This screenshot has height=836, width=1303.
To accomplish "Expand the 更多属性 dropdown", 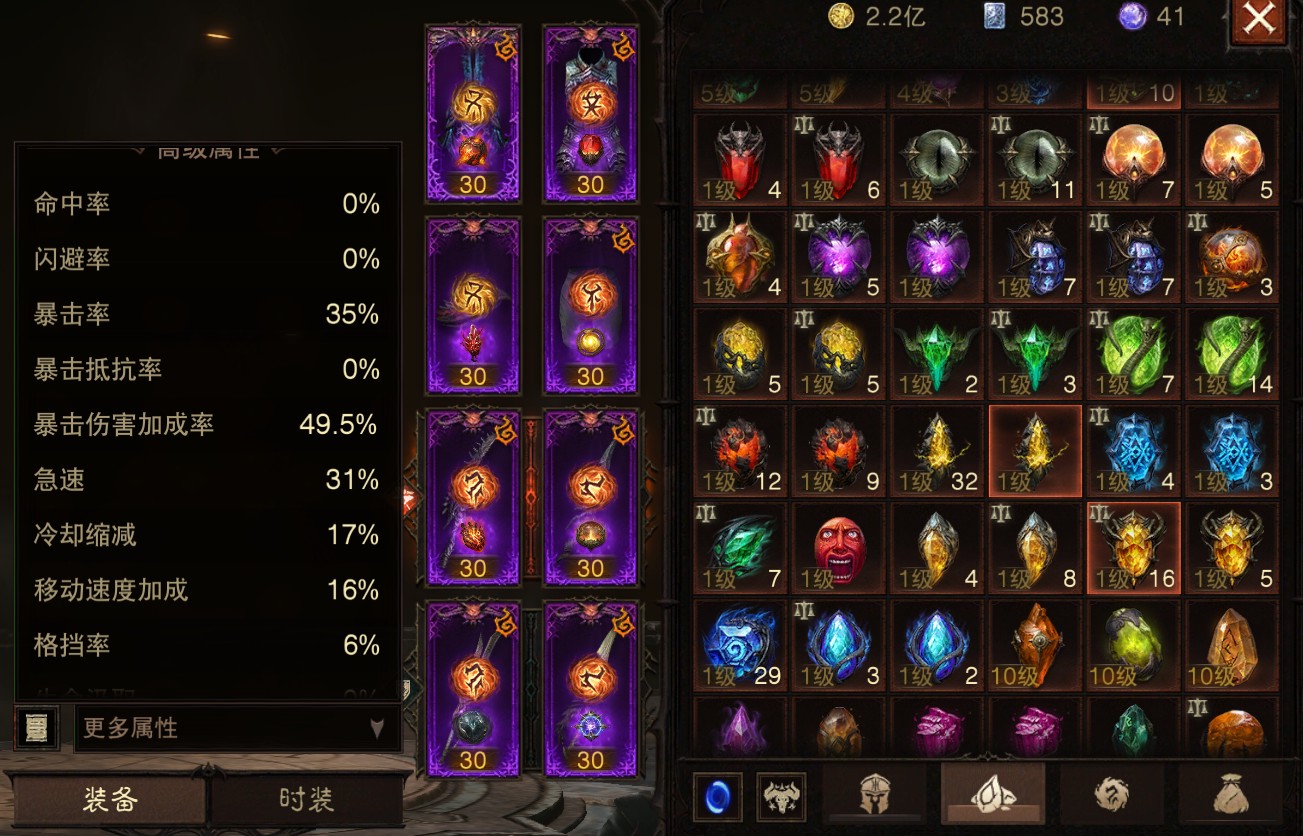I will point(237,728).
